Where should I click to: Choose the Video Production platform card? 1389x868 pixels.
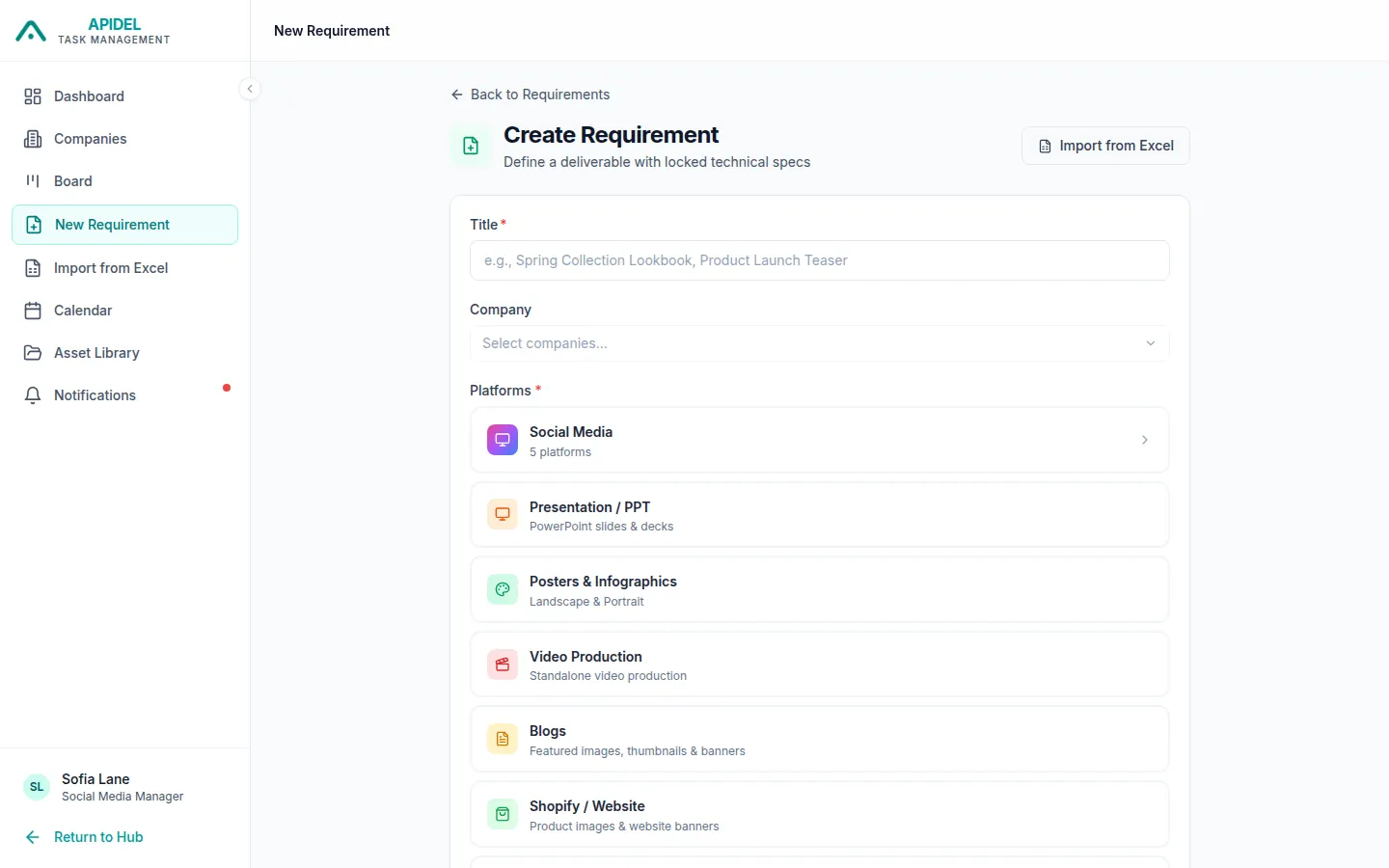pyautogui.click(x=820, y=665)
